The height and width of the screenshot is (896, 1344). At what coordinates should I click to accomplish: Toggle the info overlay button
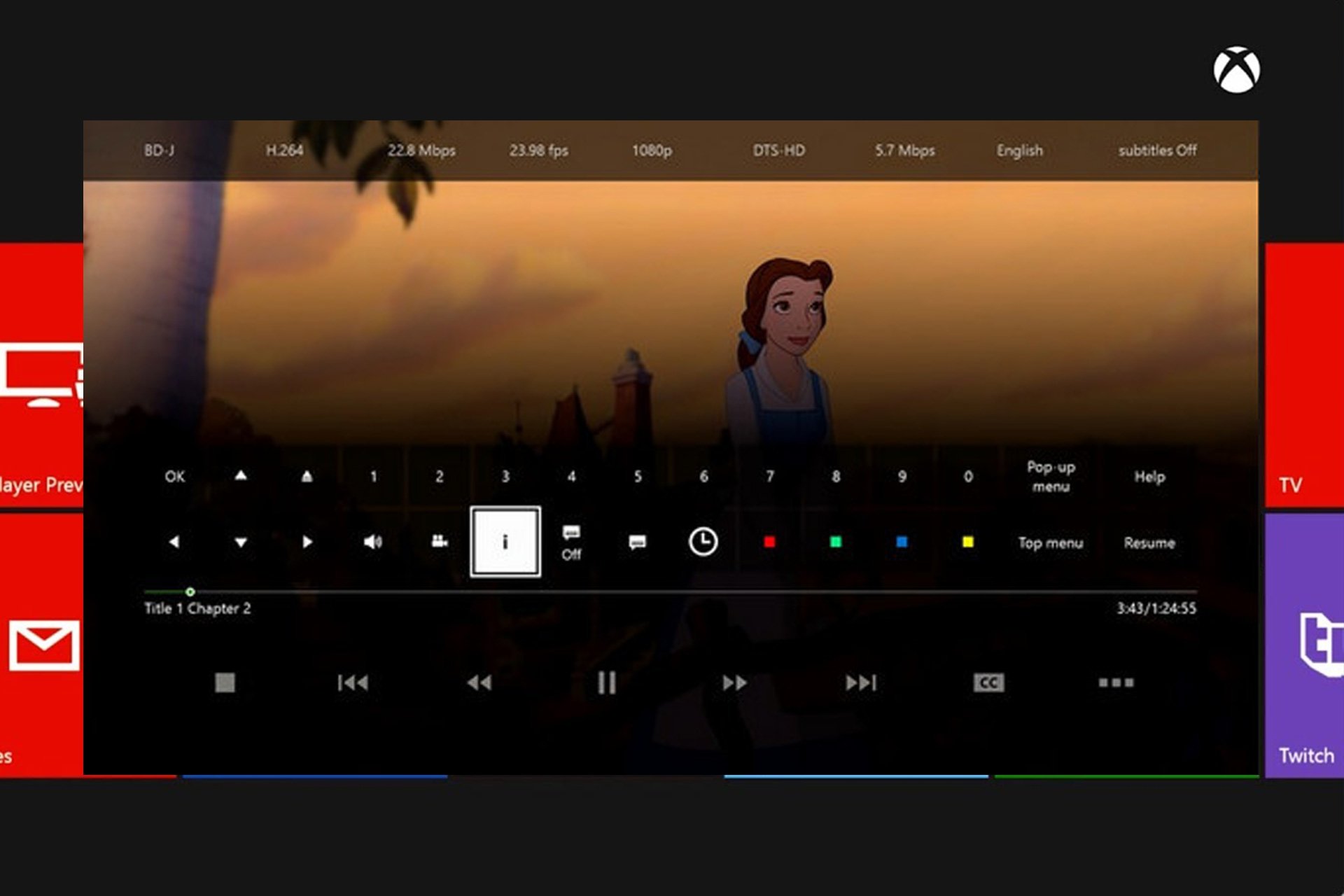pos(505,542)
